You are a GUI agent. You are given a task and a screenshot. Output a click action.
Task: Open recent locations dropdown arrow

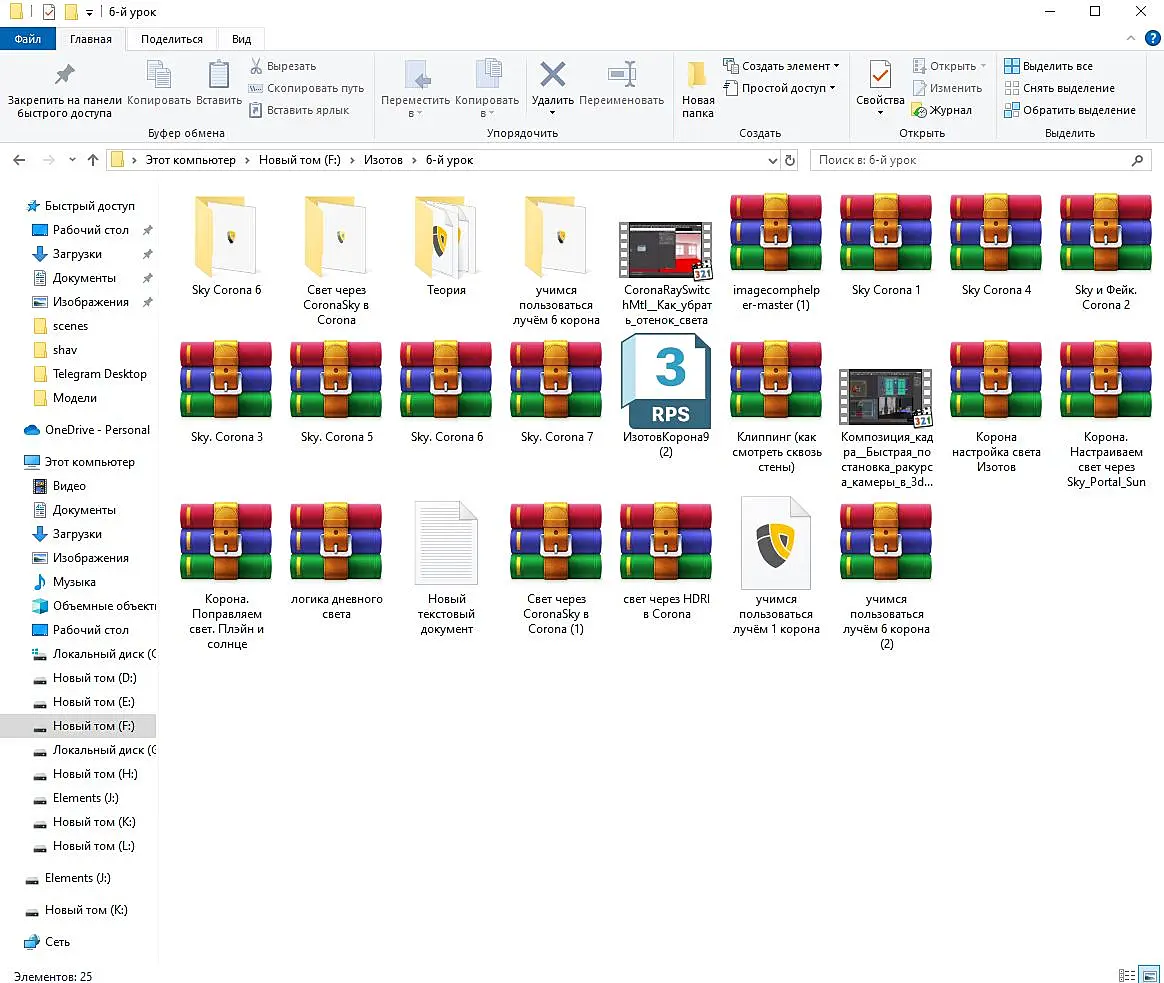72,160
